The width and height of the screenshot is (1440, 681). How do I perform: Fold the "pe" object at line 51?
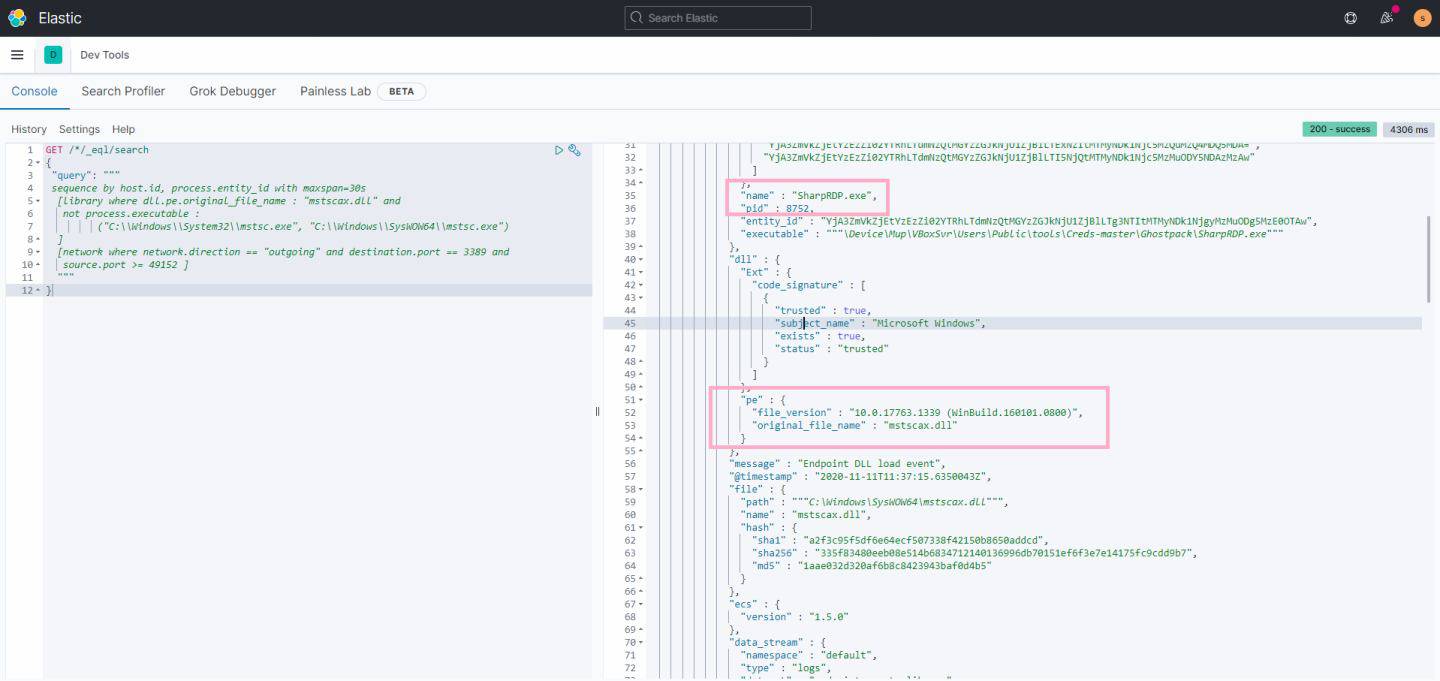coord(641,400)
